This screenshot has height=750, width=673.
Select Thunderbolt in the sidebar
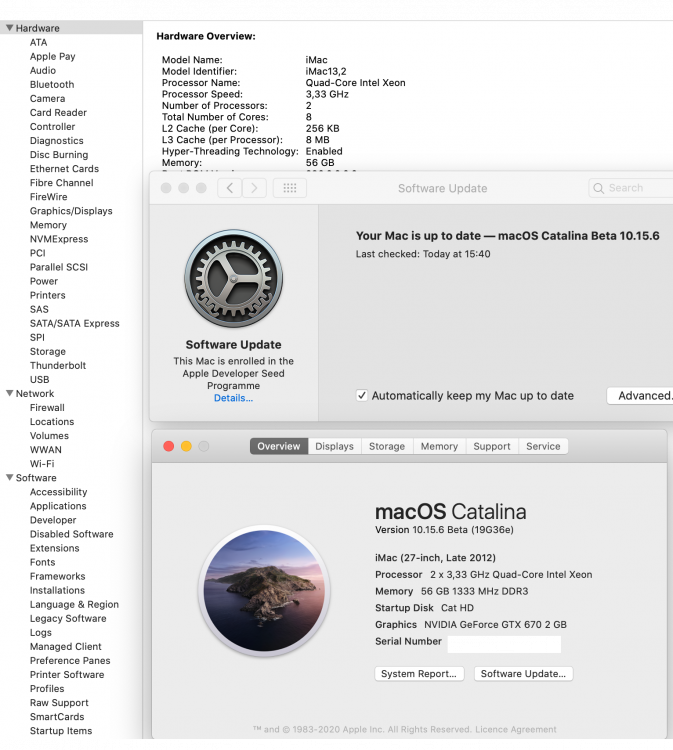58,365
